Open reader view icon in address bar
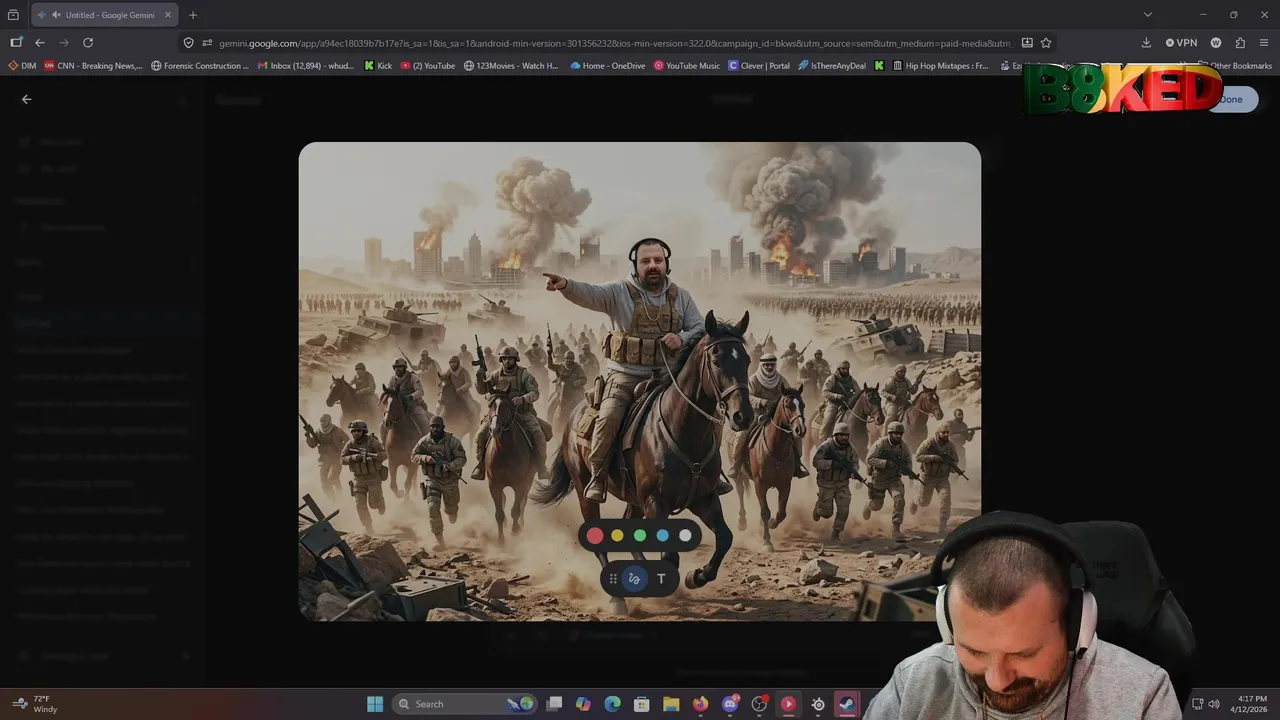The image size is (1280, 720). point(1027,43)
